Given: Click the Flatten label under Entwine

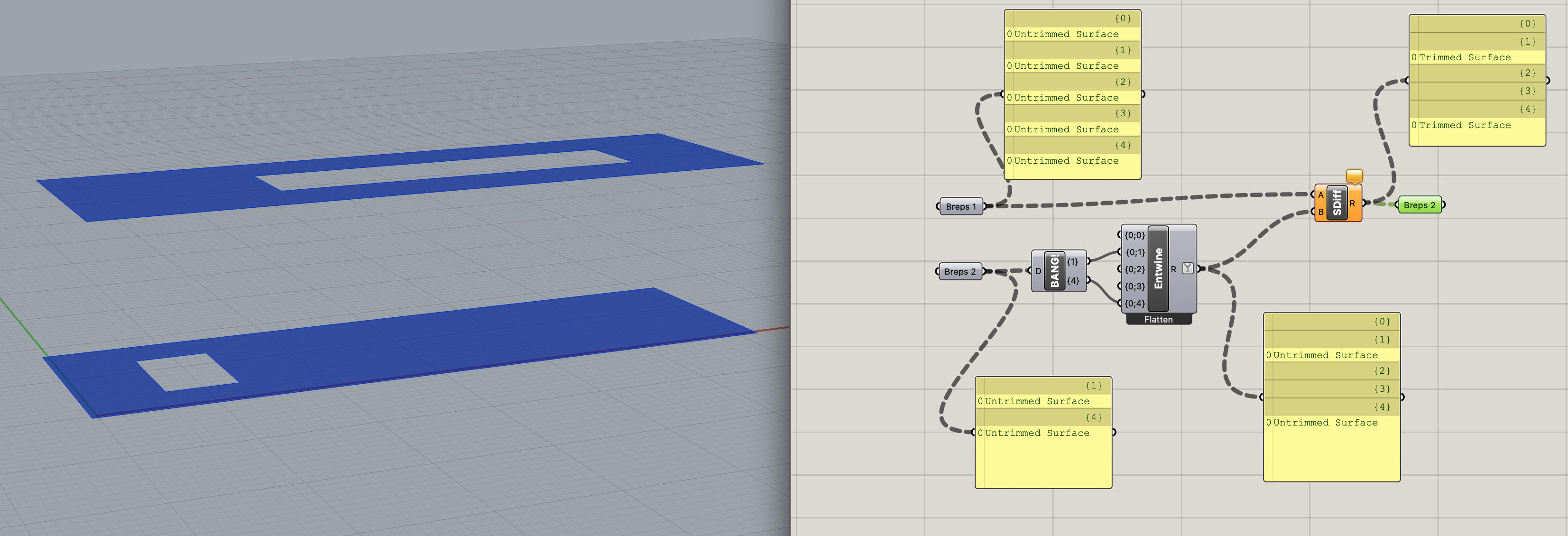Looking at the screenshot, I should tap(1158, 319).
